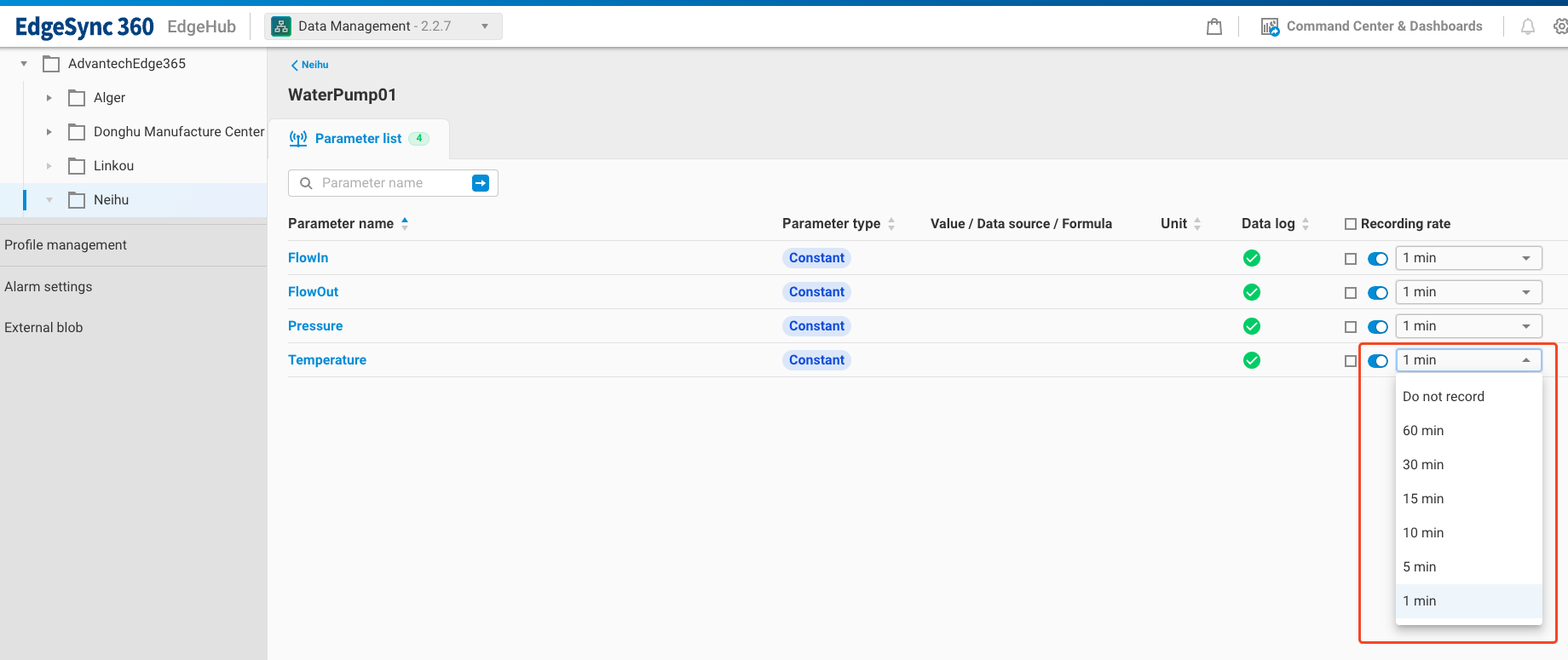Click the Linkou folder icon
1568x660 pixels.
pos(77,166)
